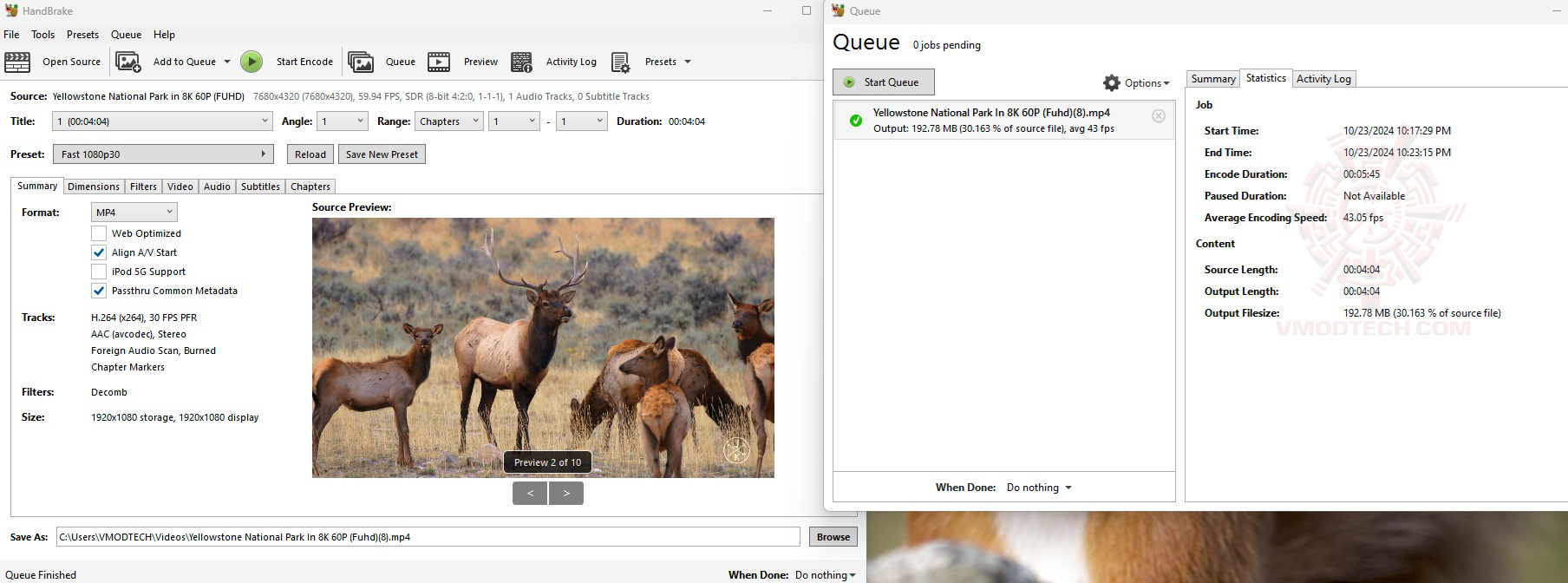Open the start chapter dropdown

pyautogui.click(x=515, y=121)
